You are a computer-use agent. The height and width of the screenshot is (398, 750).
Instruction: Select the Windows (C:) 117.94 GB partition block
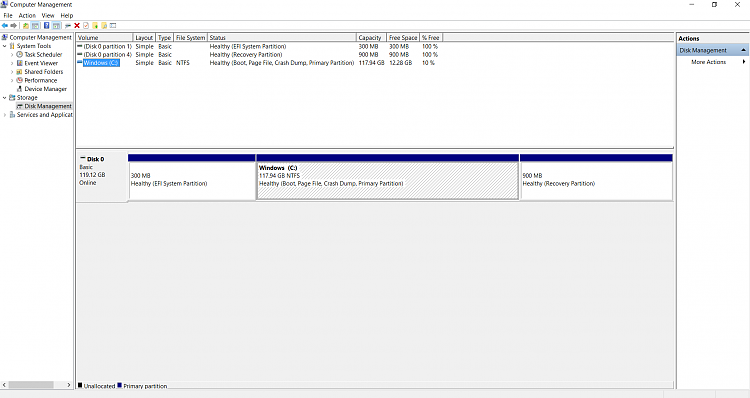point(387,180)
